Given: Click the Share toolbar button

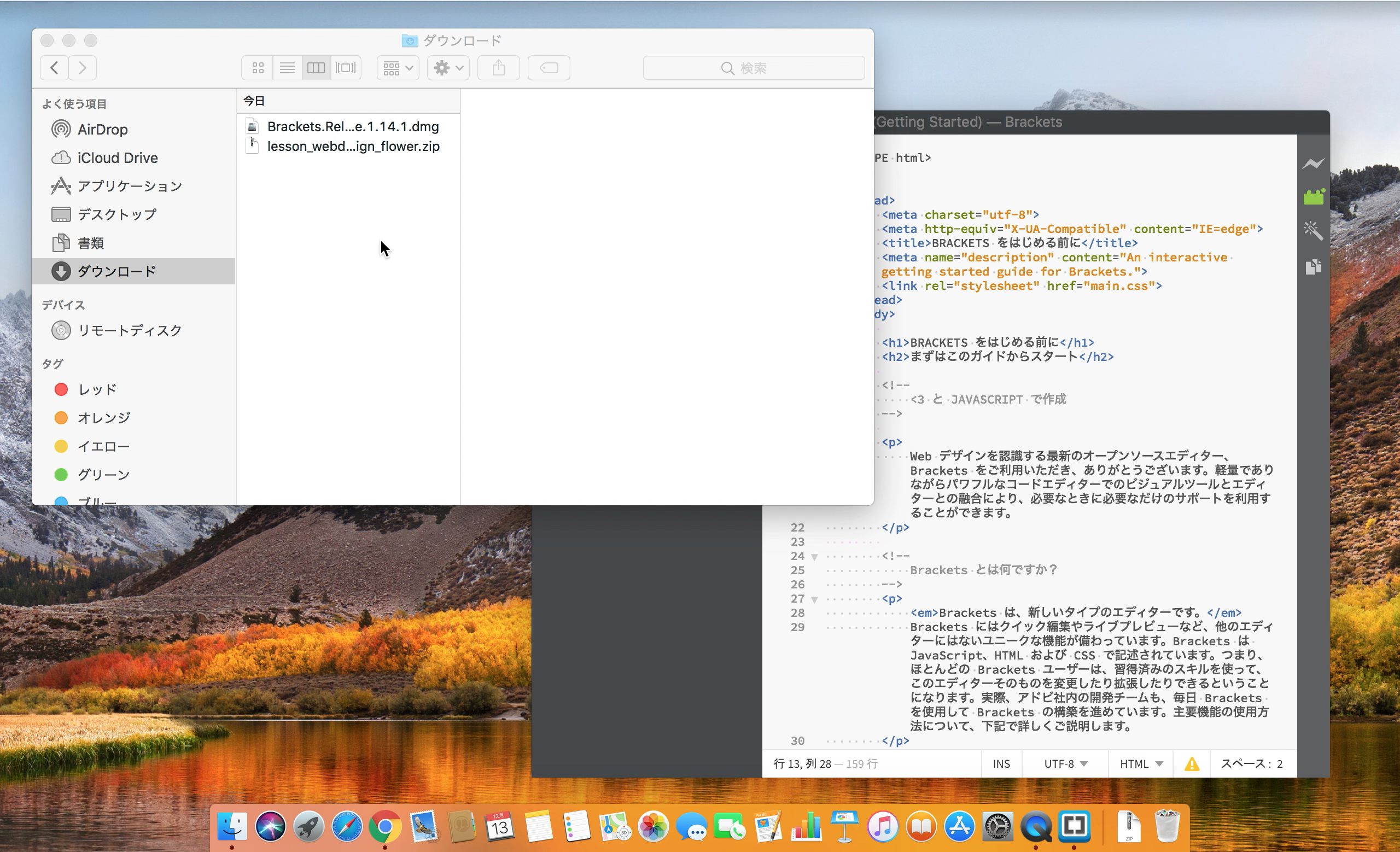Looking at the screenshot, I should pos(498,68).
